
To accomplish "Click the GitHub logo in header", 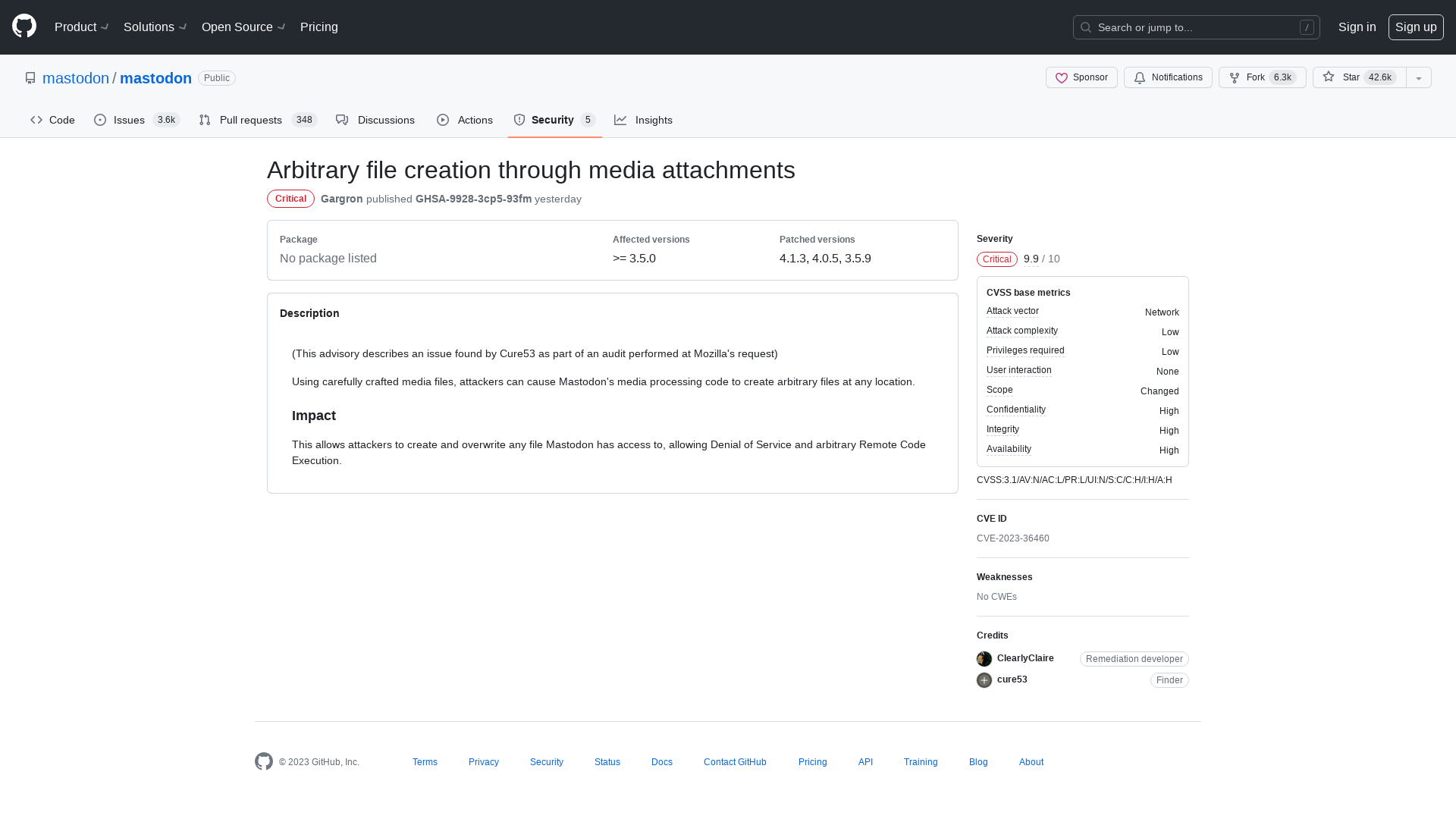I will pos(24,27).
